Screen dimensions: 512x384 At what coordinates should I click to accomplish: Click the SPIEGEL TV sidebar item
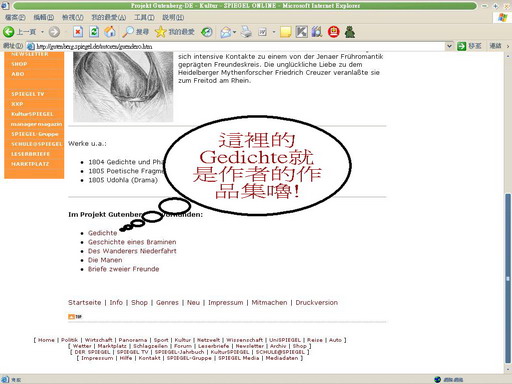[28, 94]
